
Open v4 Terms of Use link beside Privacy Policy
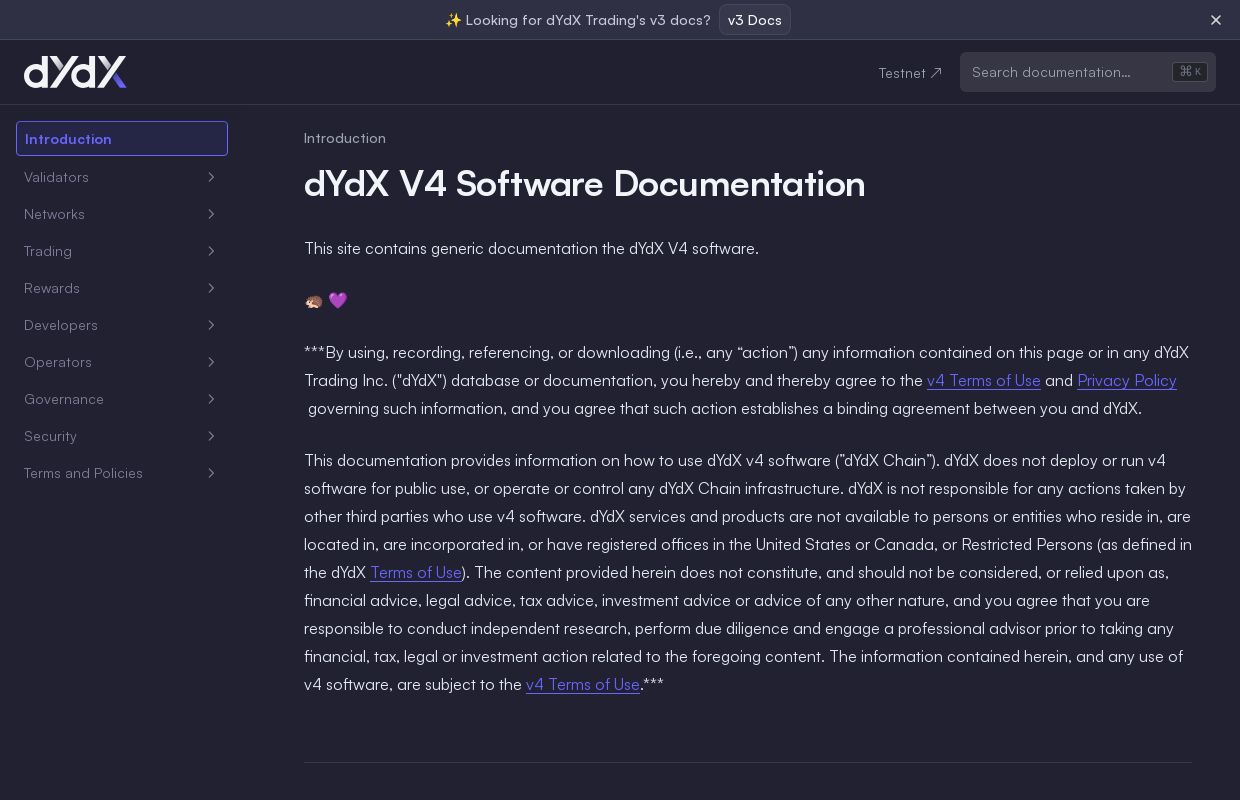click(984, 380)
